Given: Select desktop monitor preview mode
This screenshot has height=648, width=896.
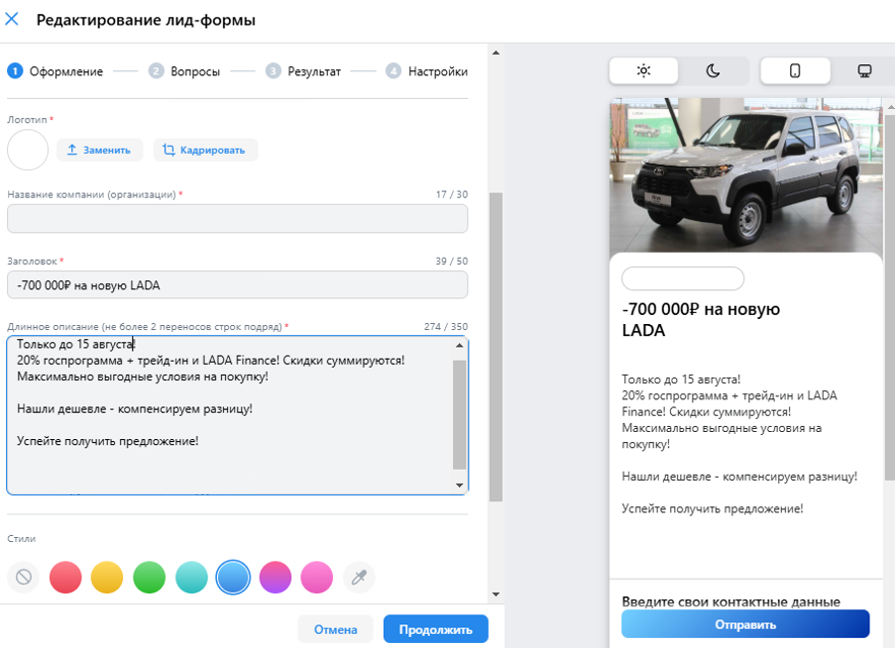Looking at the screenshot, I should pyautogui.click(x=865, y=71).
